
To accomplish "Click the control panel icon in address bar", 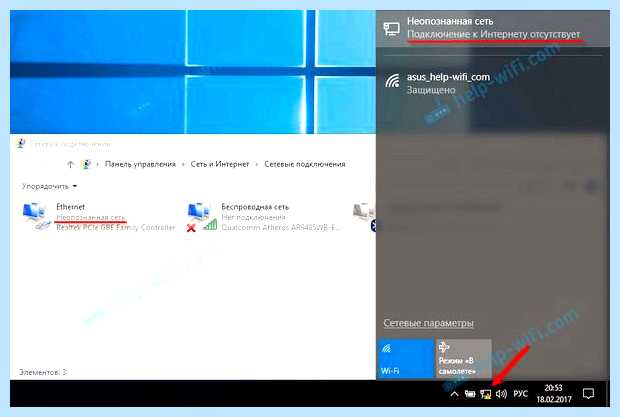I will pyautogui.click(x=86, y=164).
